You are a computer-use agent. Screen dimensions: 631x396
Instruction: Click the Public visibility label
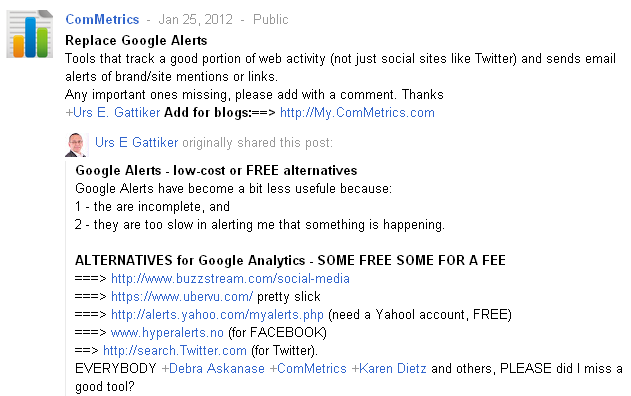(270, 19)
